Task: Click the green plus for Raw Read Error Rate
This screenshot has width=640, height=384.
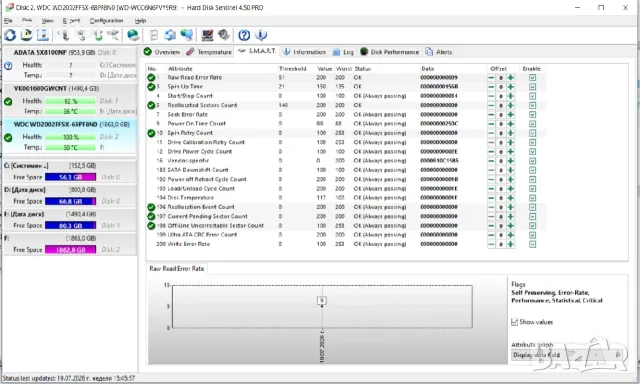Action: 510,78
